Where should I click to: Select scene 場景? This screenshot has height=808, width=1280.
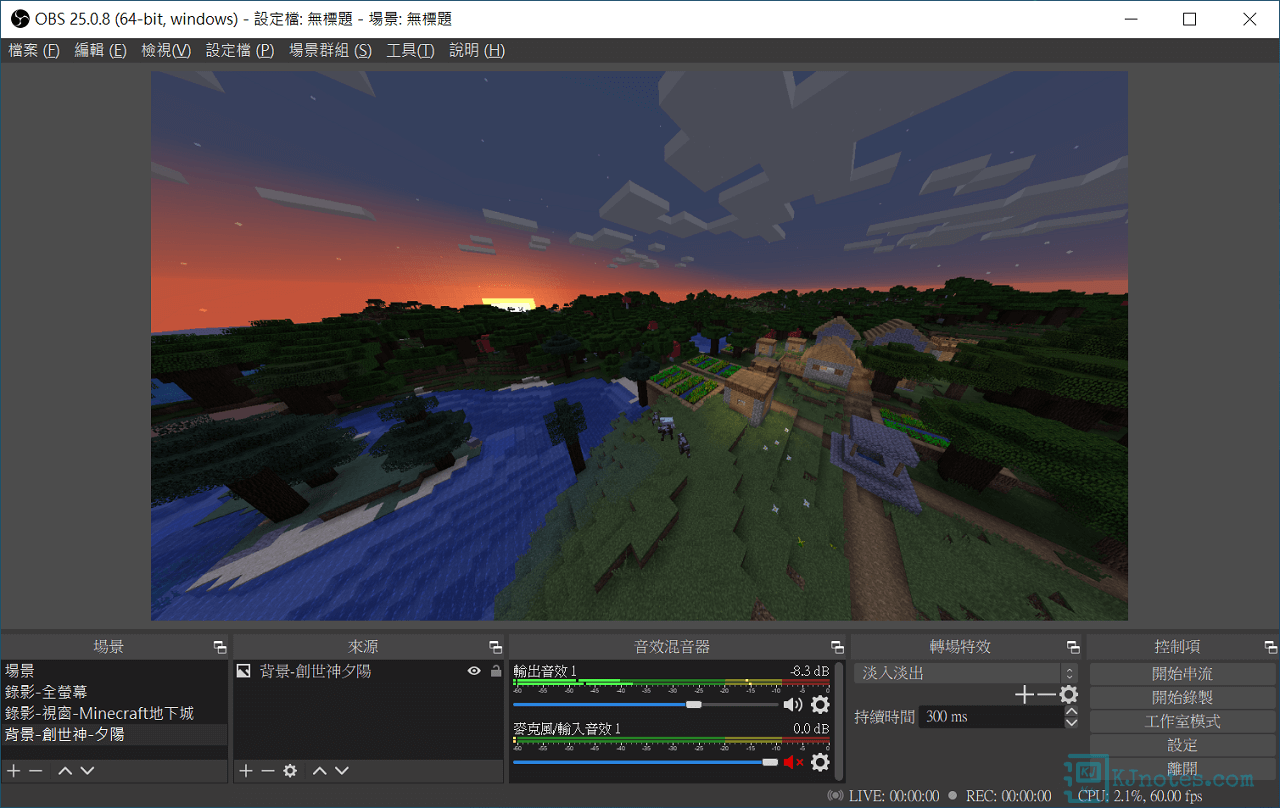115,671
